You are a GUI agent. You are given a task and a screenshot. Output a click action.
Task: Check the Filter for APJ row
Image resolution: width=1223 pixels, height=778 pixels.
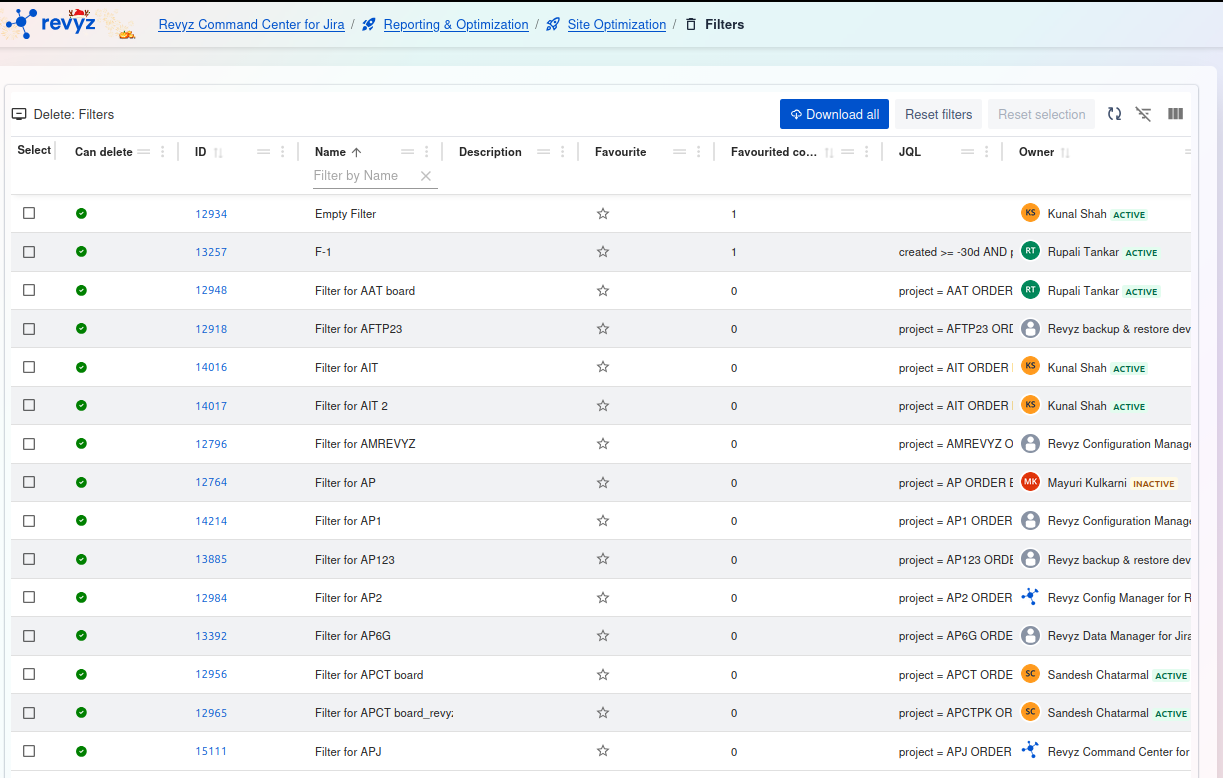[29, 751]
